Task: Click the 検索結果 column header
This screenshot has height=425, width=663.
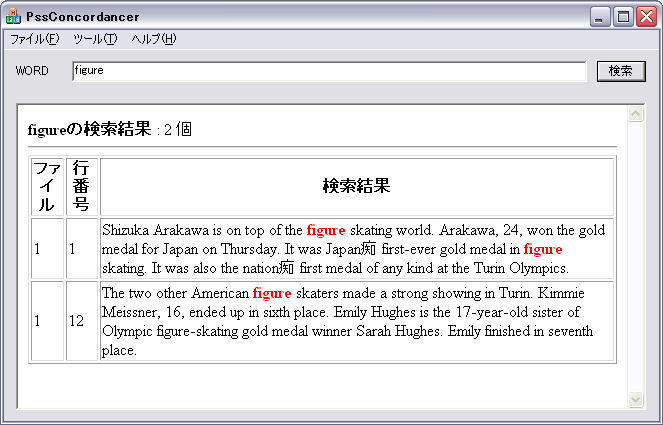Action: tap(356, 186)
